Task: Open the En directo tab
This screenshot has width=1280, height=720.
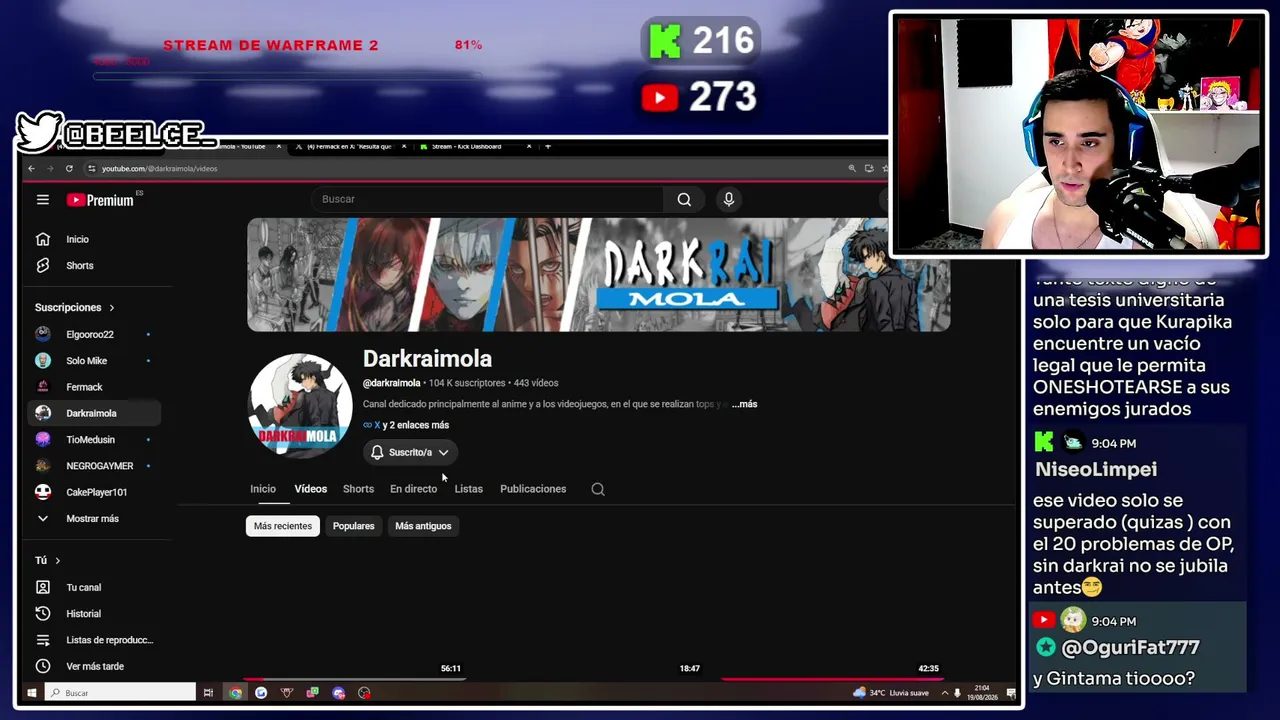Action: pos(413,489)
